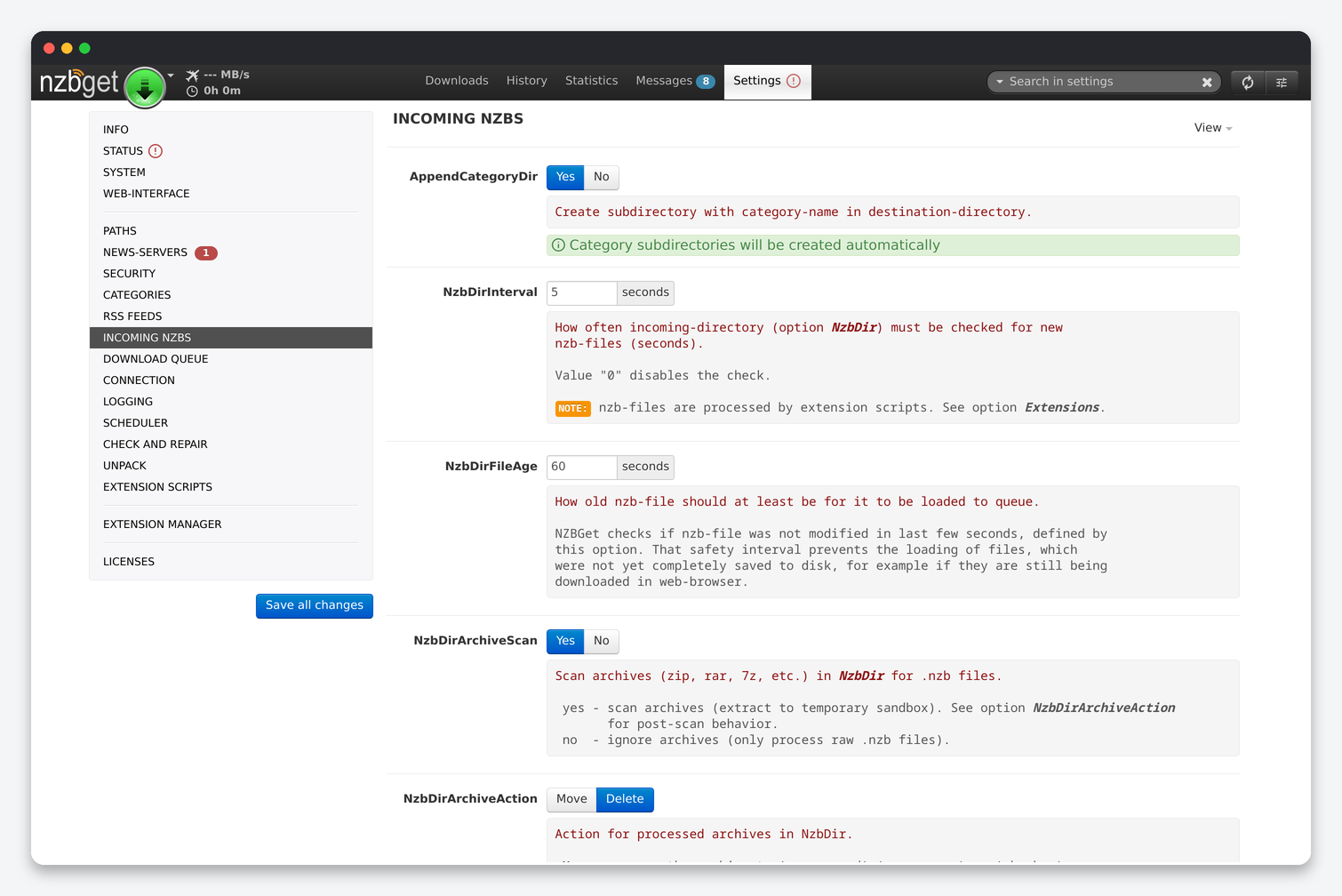Open the speed limit airplane icon

click(192, 75)
